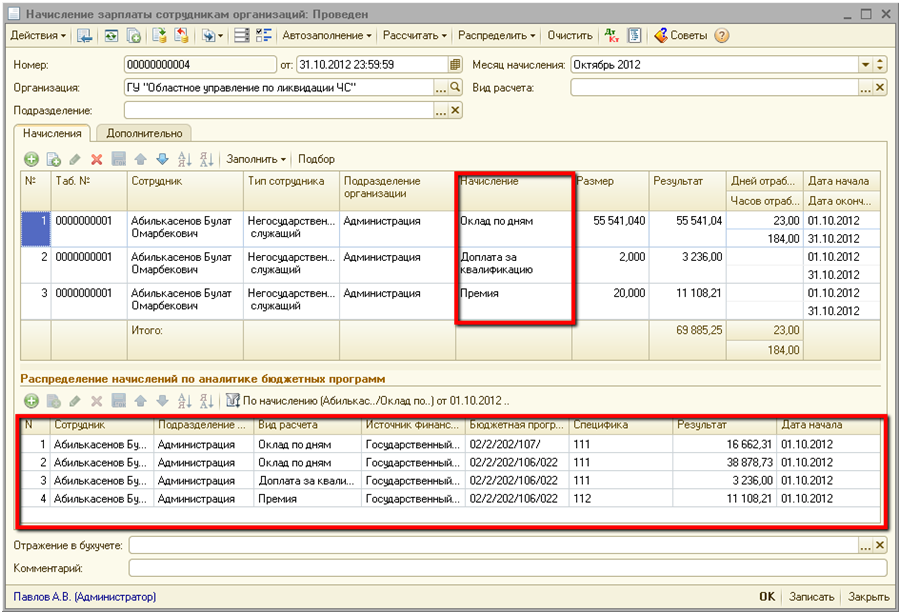The image size is (901, 614).
Task: Click the Дт/Кт postings icon in top toolbar
Action: (x=612, y=35)
